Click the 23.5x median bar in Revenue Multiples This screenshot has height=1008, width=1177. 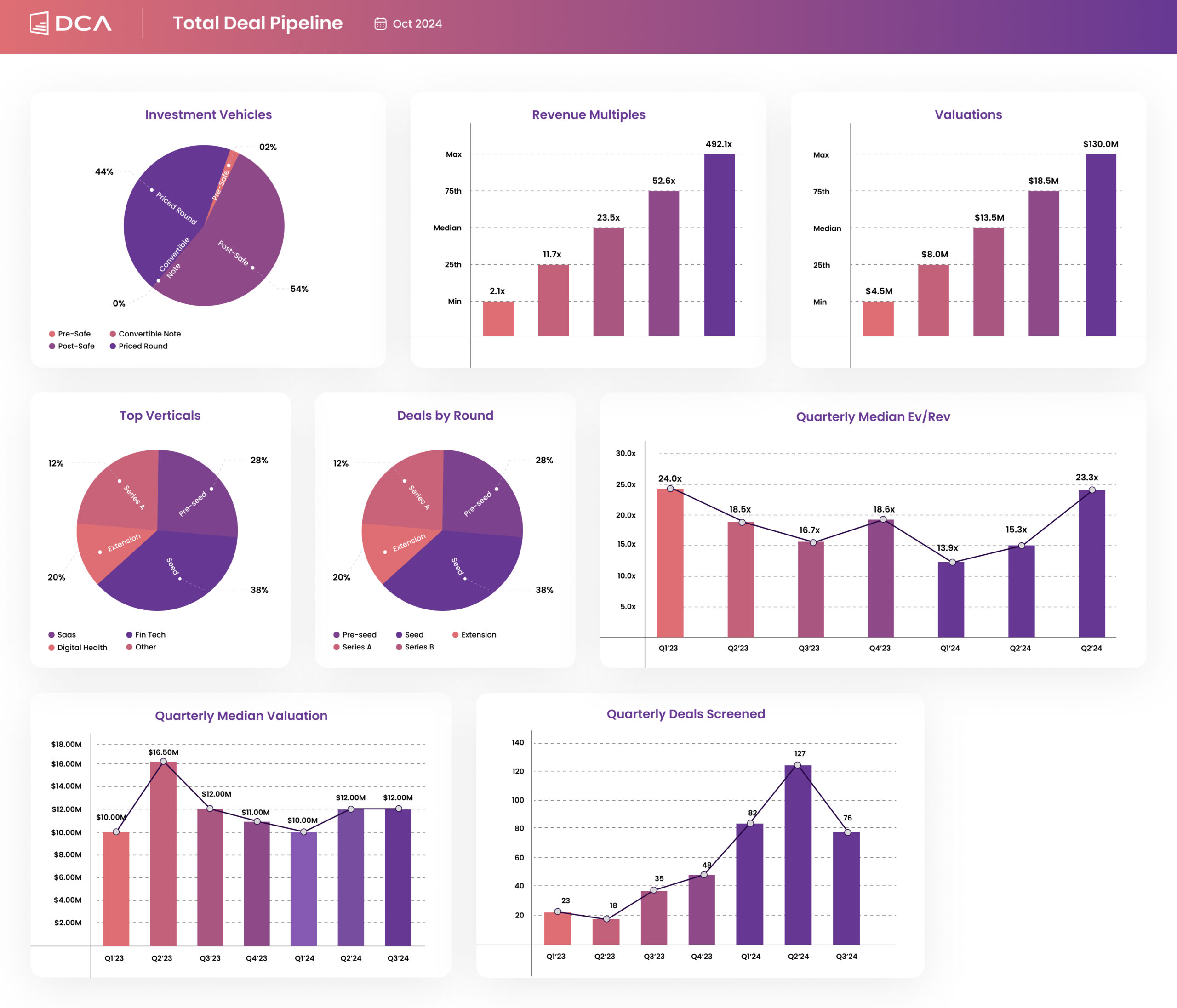tap(608, 282)
